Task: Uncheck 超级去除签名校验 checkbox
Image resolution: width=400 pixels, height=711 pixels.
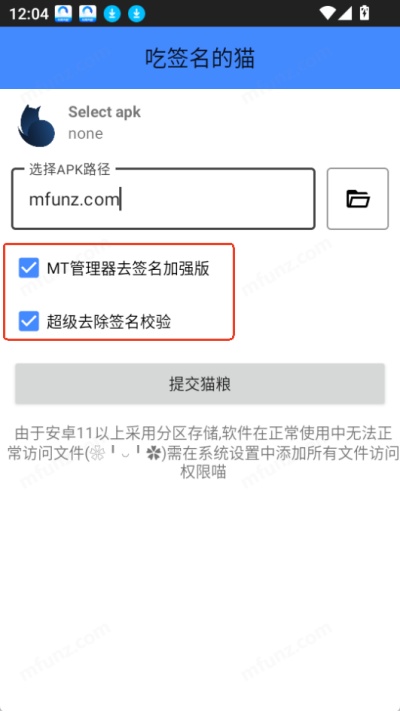Action: (x=29, y=321)
